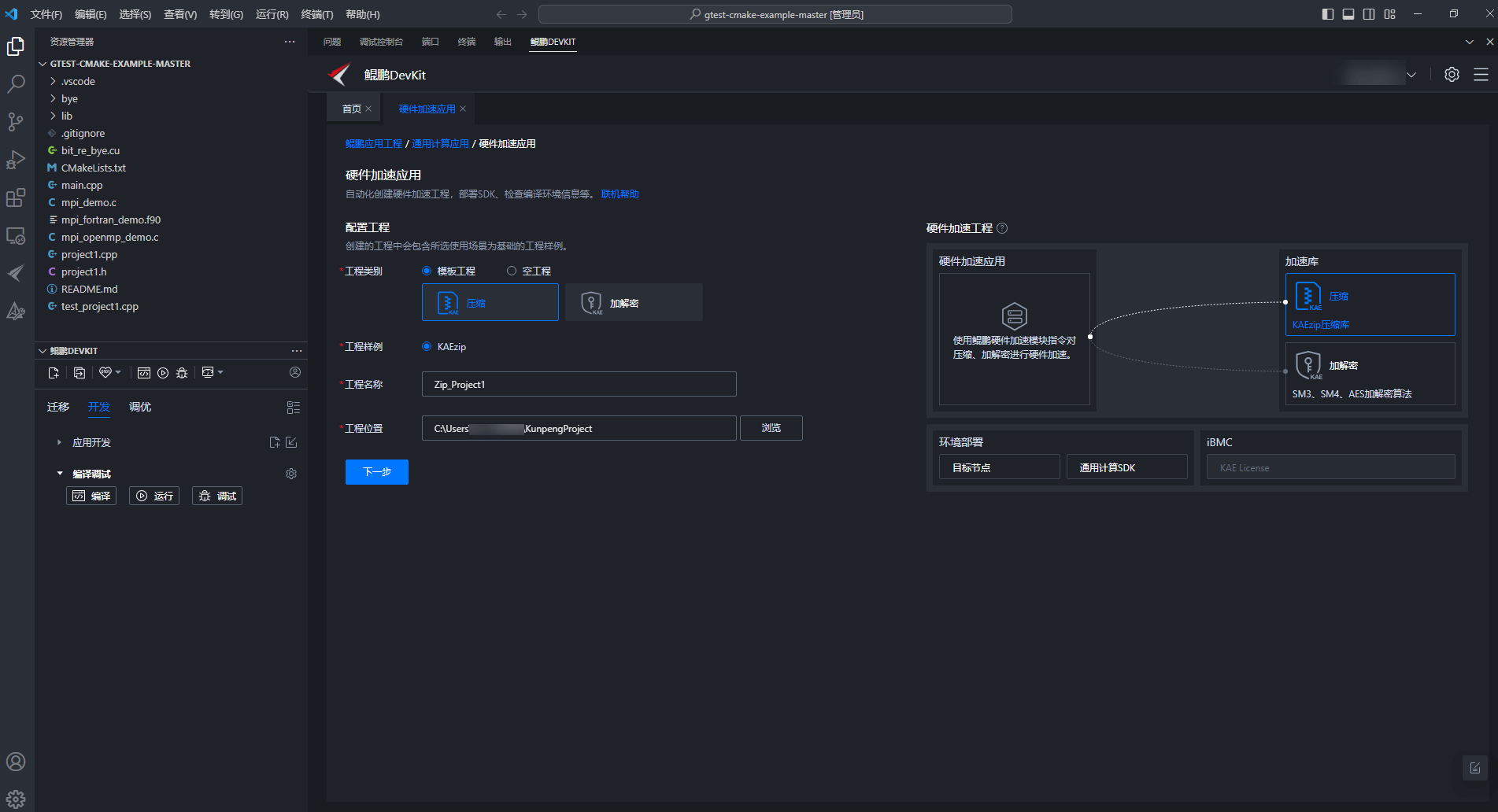This screenshot has height=812, width=1498.
Task: Collapse the 编译调试 section
Action: point(59,474)
